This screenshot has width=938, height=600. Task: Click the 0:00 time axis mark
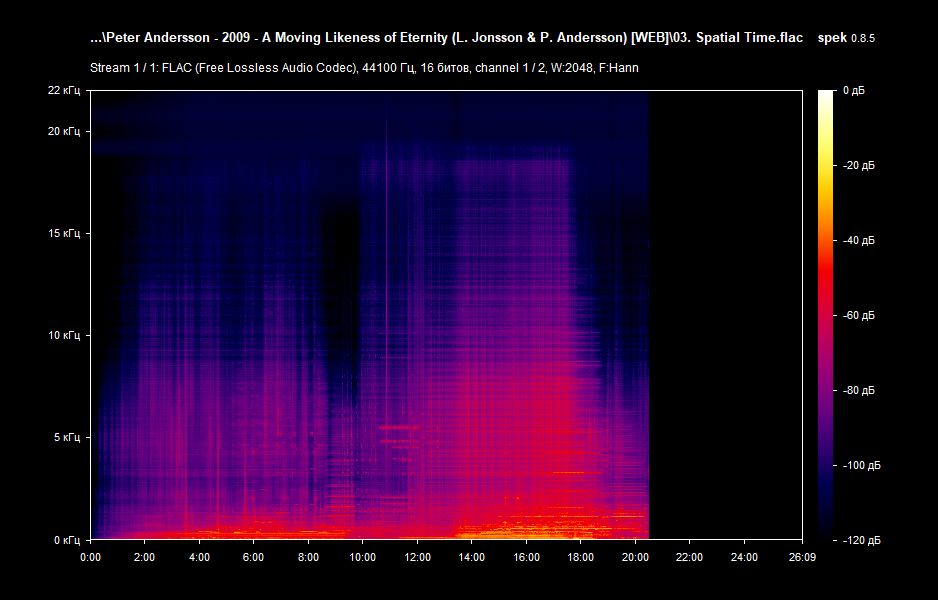click(x=90, y=559)
